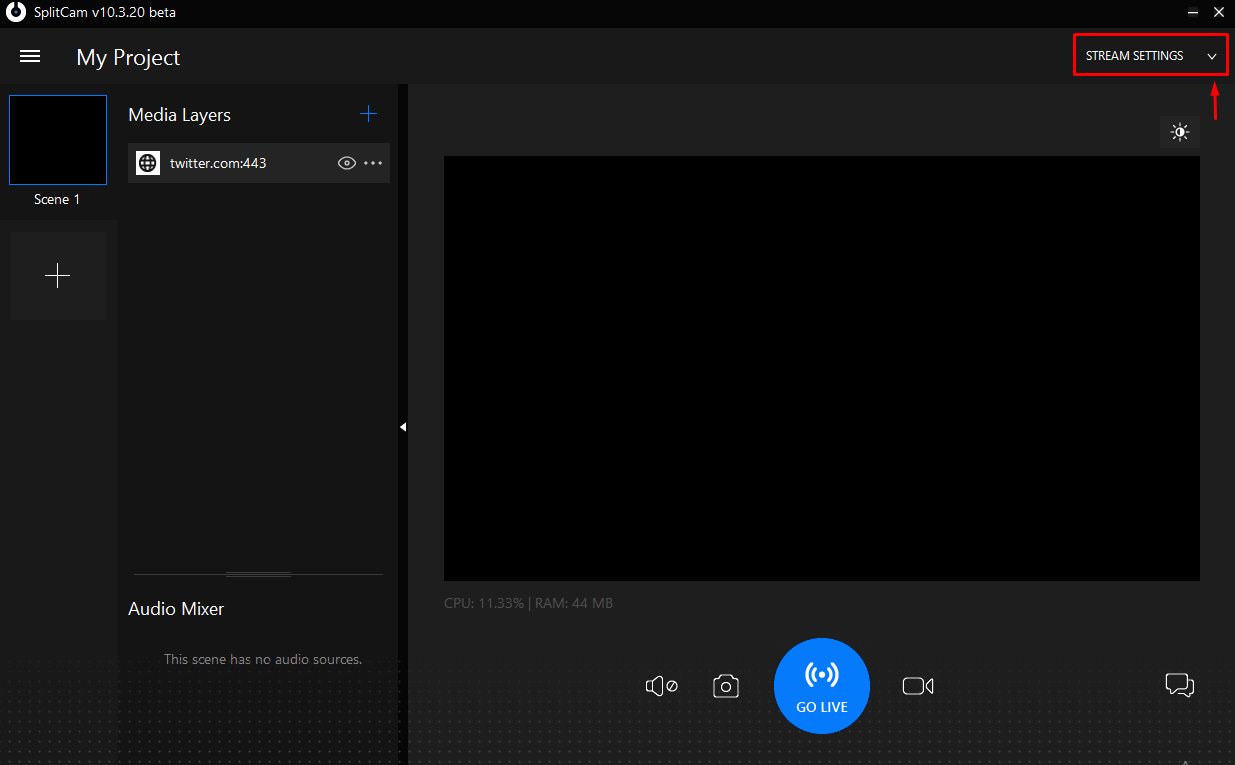1235x765 pixels.
Task: Click the SplitCam logo in title bar
Action: coord(16,13)
